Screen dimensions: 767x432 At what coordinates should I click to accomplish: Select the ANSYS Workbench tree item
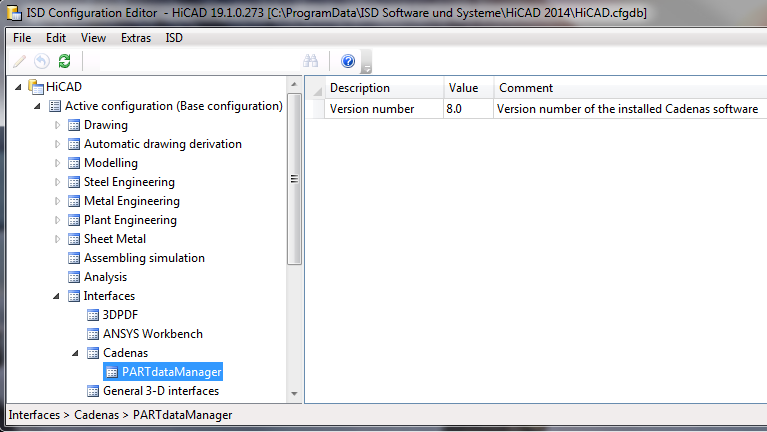click(153, 334)
